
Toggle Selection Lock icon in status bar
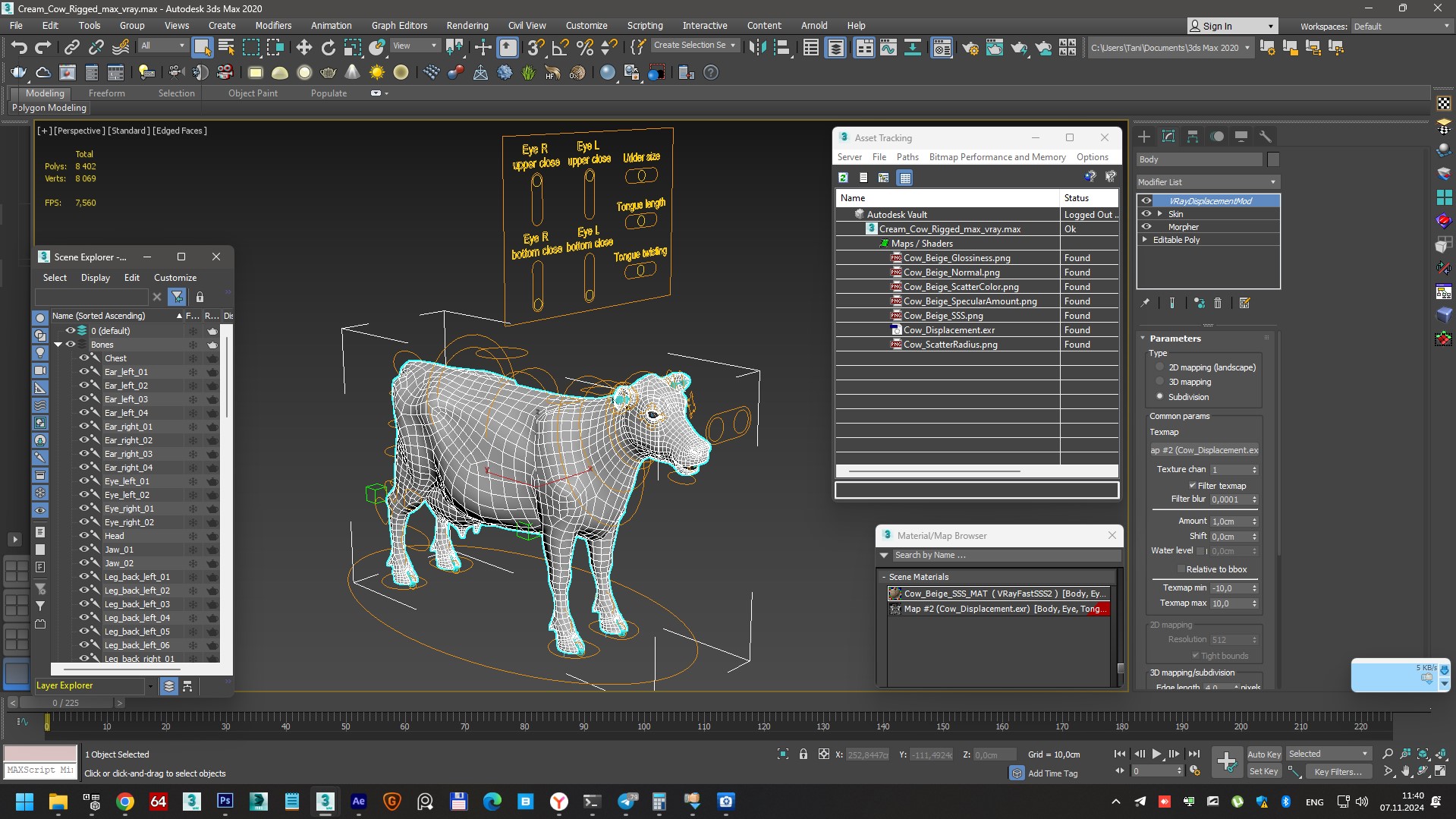803,754
